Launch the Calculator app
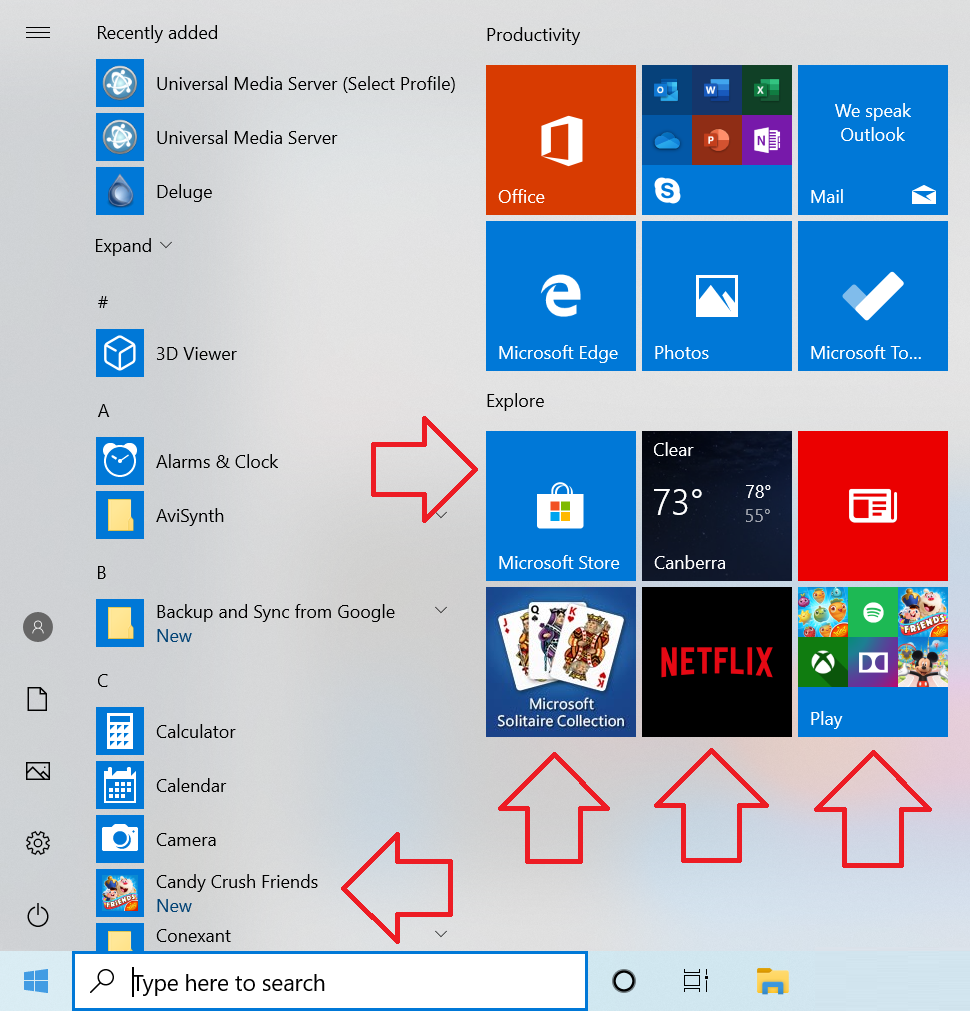 click(x=276, y=731)
